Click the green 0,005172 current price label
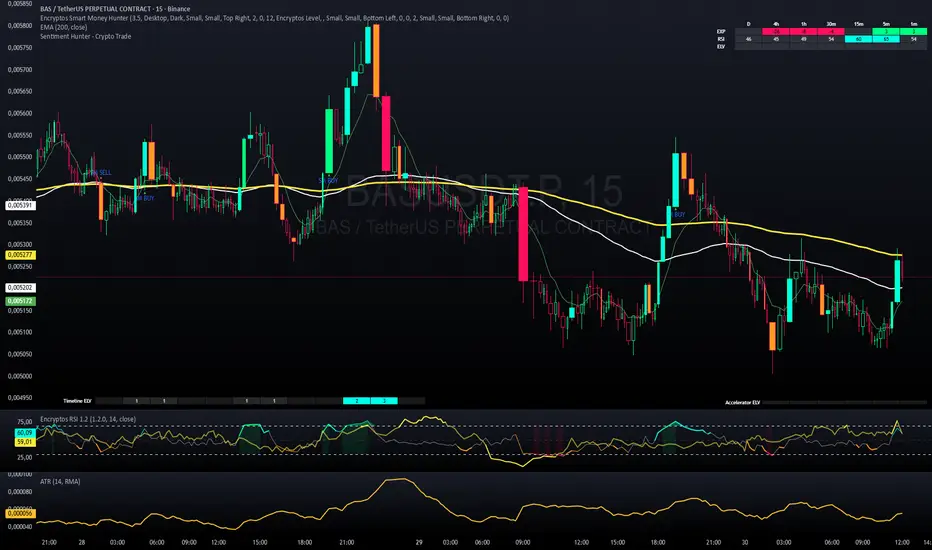 (x=20, y=301)
